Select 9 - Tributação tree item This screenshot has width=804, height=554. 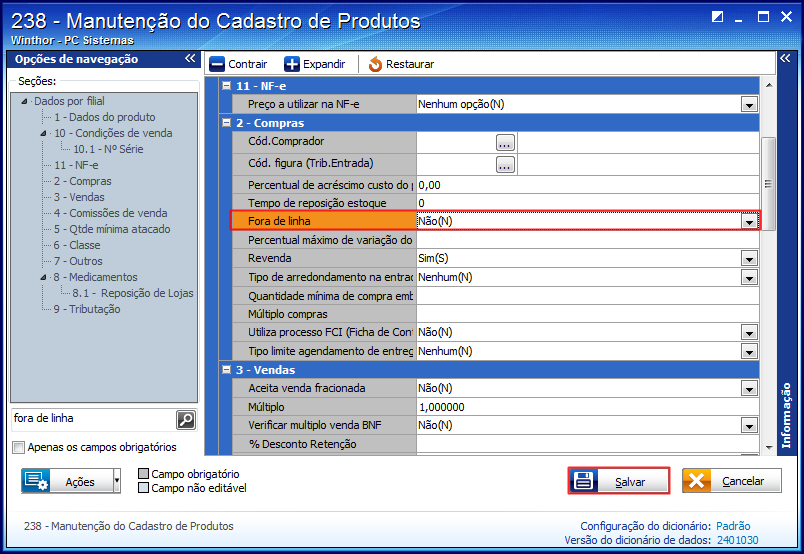[87, 309]
